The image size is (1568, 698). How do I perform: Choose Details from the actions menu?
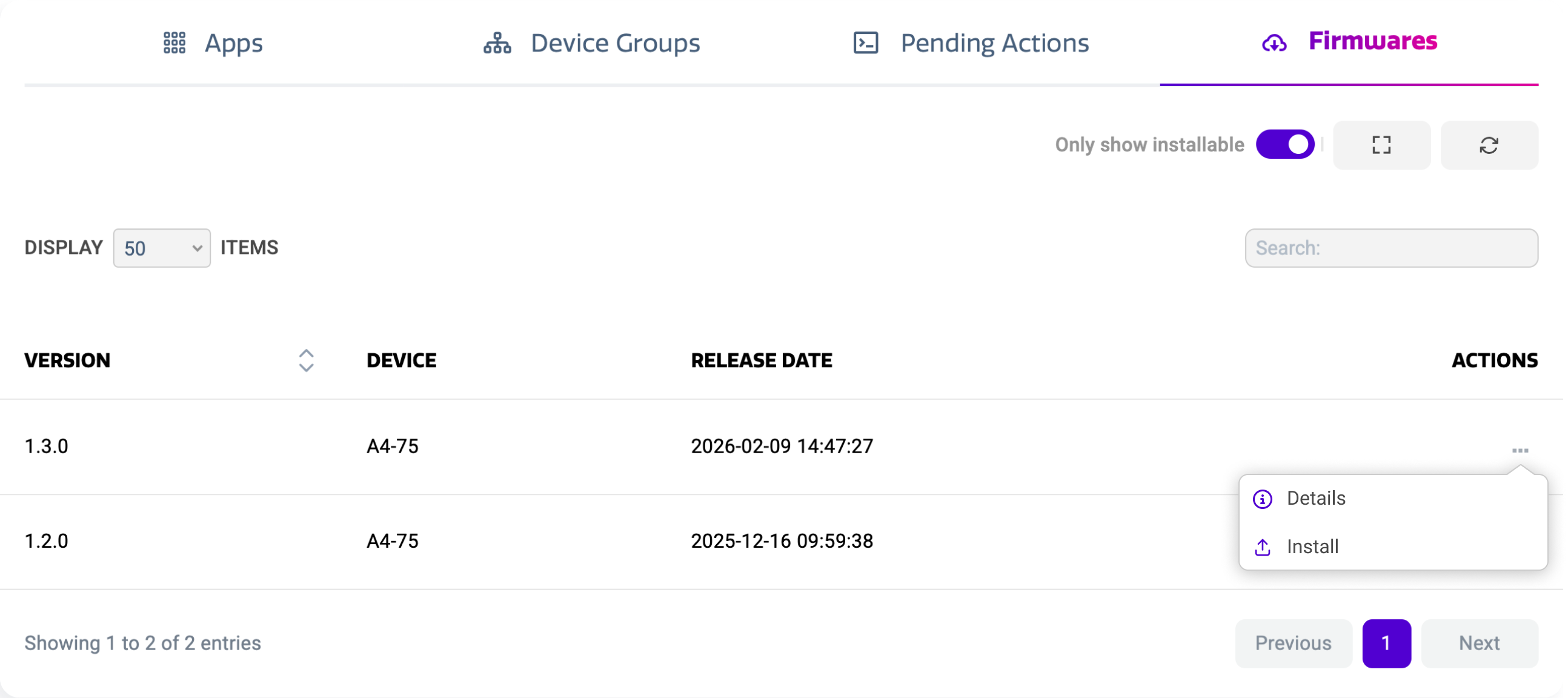tap(1316, 499)
